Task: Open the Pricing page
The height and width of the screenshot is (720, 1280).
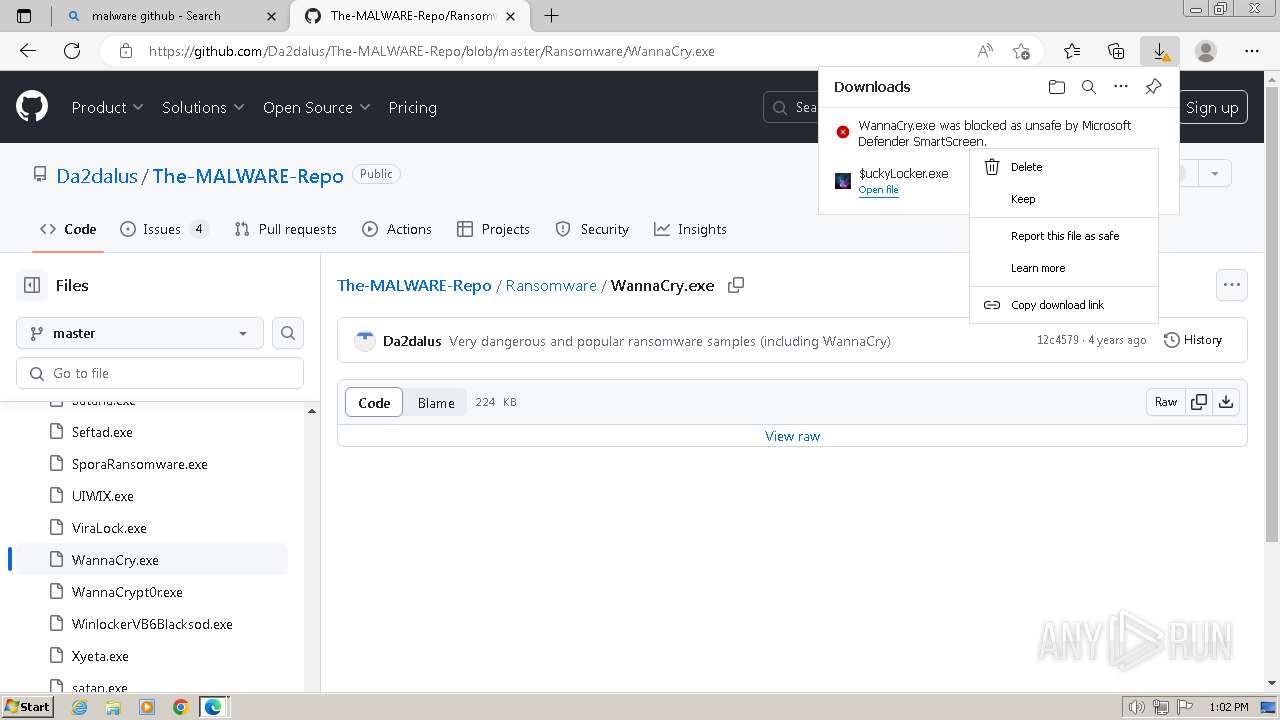Action: 412,107
